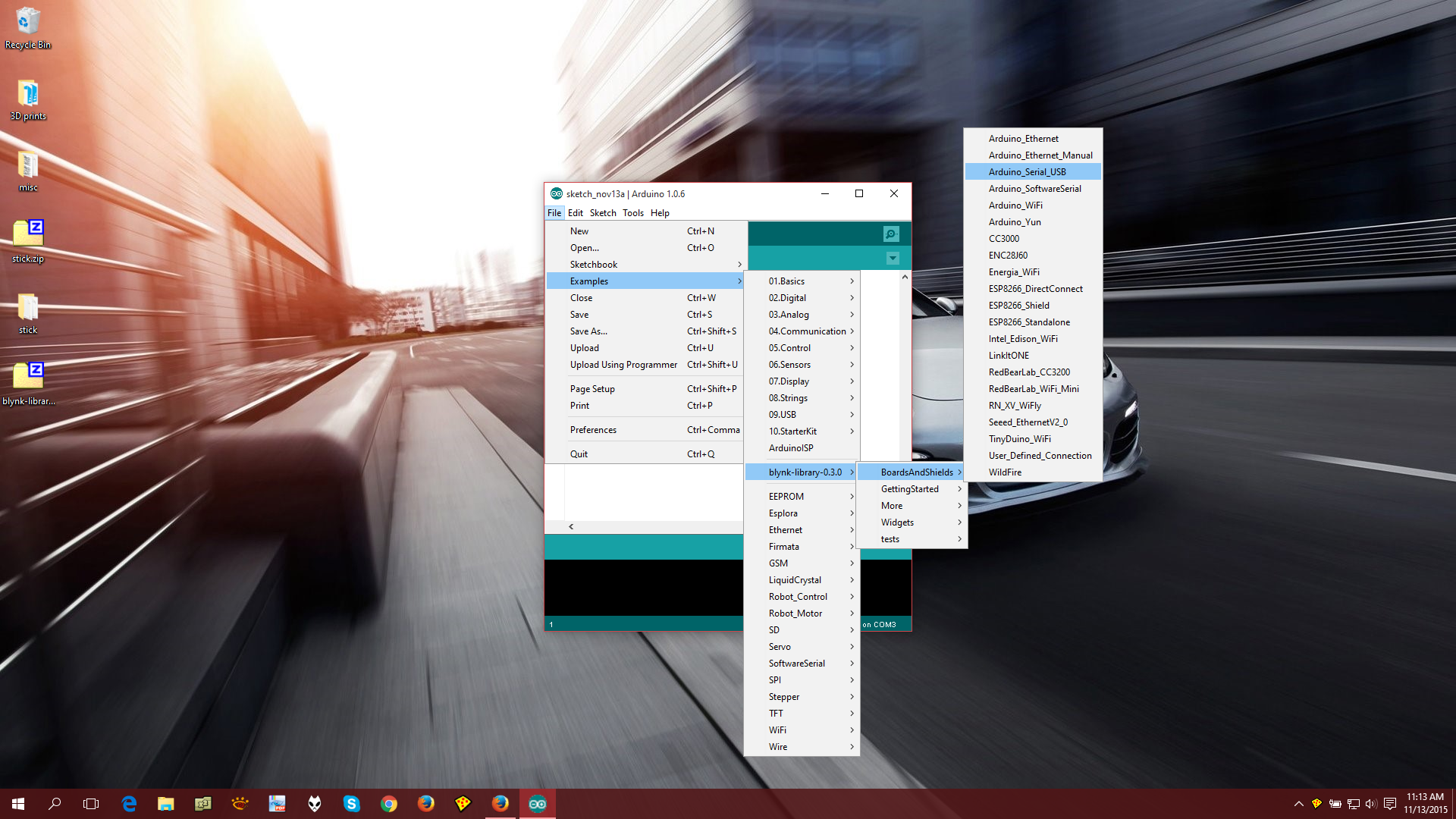This screenshot has width=1456, height=819.
Task: Select the 3D prints desktop folder
Action: coord(28,99)
